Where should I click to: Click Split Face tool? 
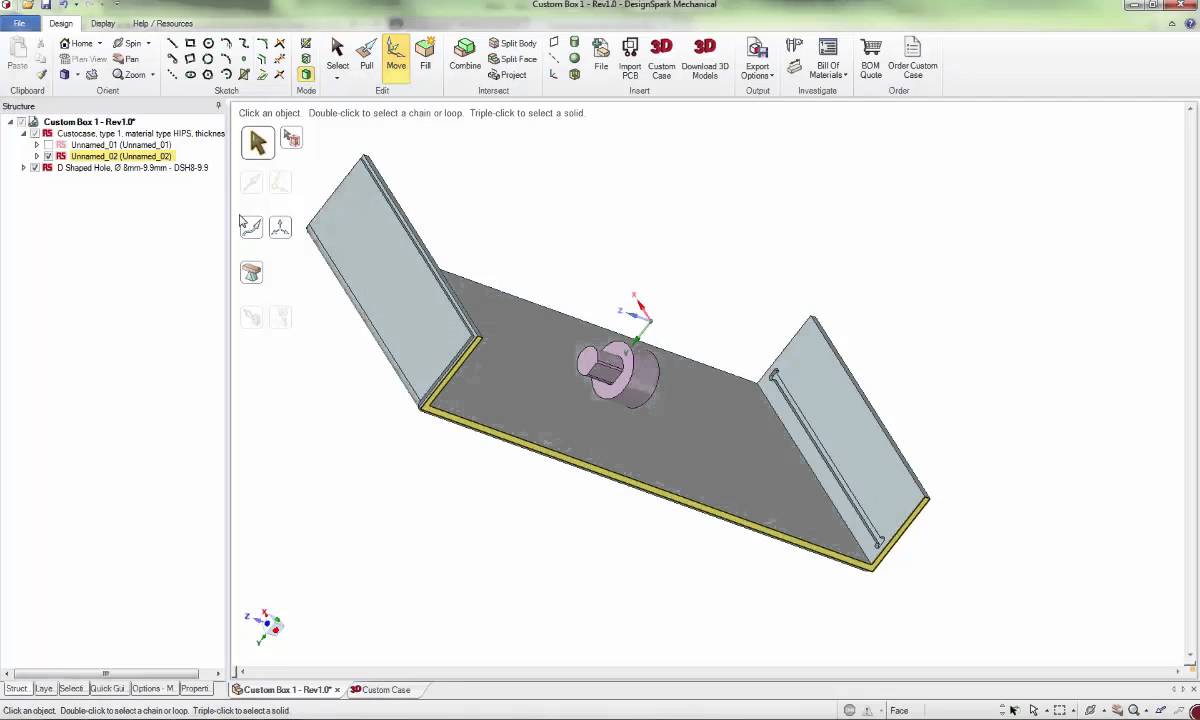pos(512,59)
